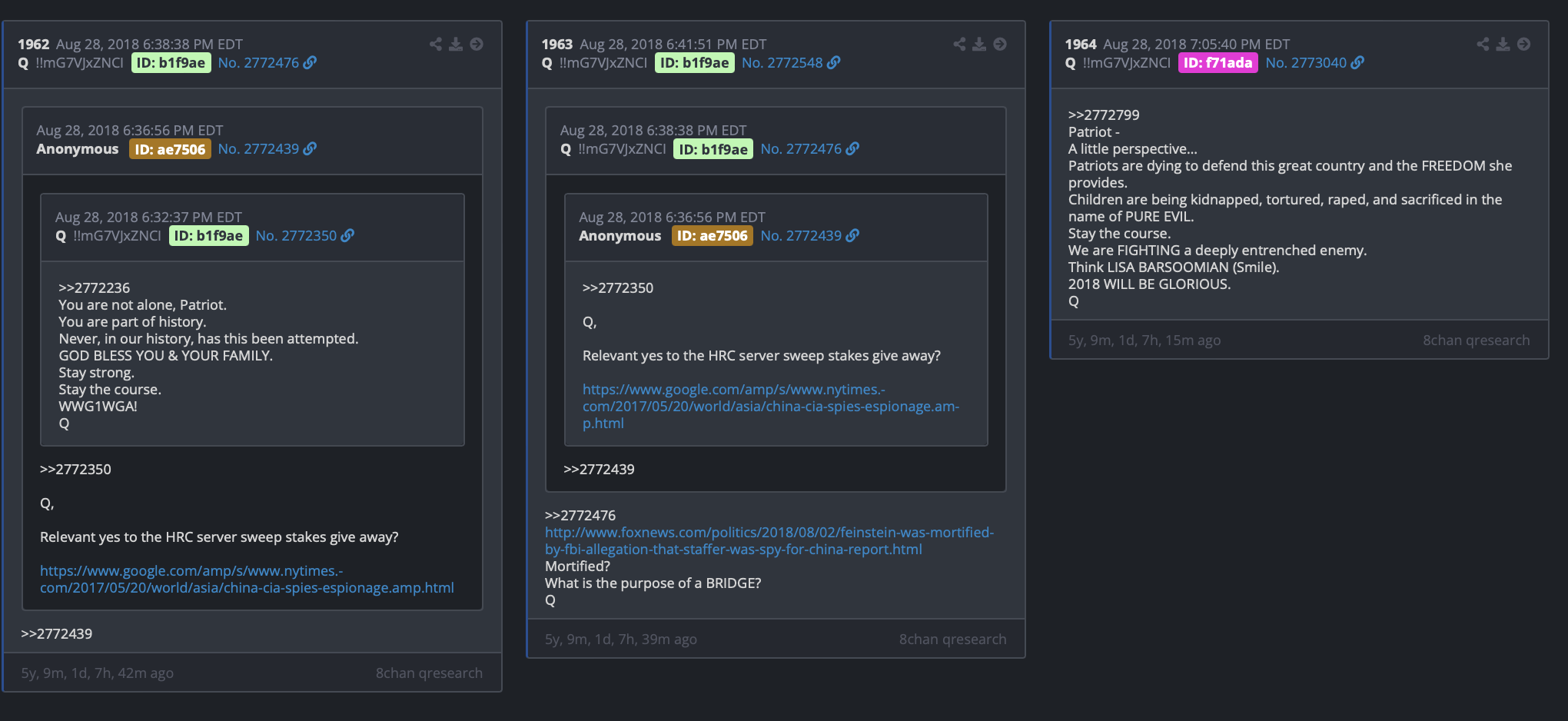Screen dimensions: 1568x721
Task: Click ID: ae7506 badge inside post 1963
Action: pos(712,235)
